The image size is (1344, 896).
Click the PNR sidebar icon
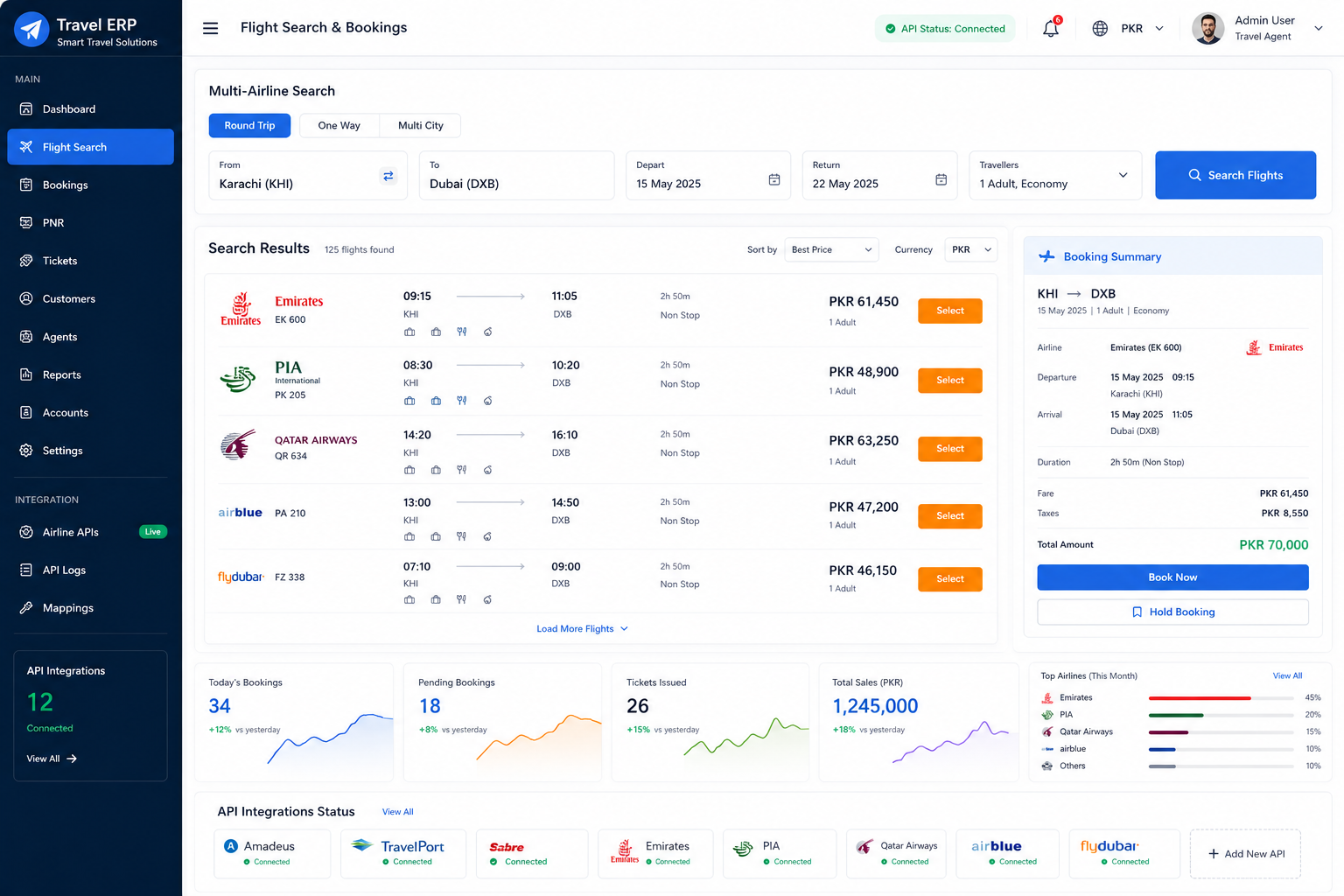point(26,222)
